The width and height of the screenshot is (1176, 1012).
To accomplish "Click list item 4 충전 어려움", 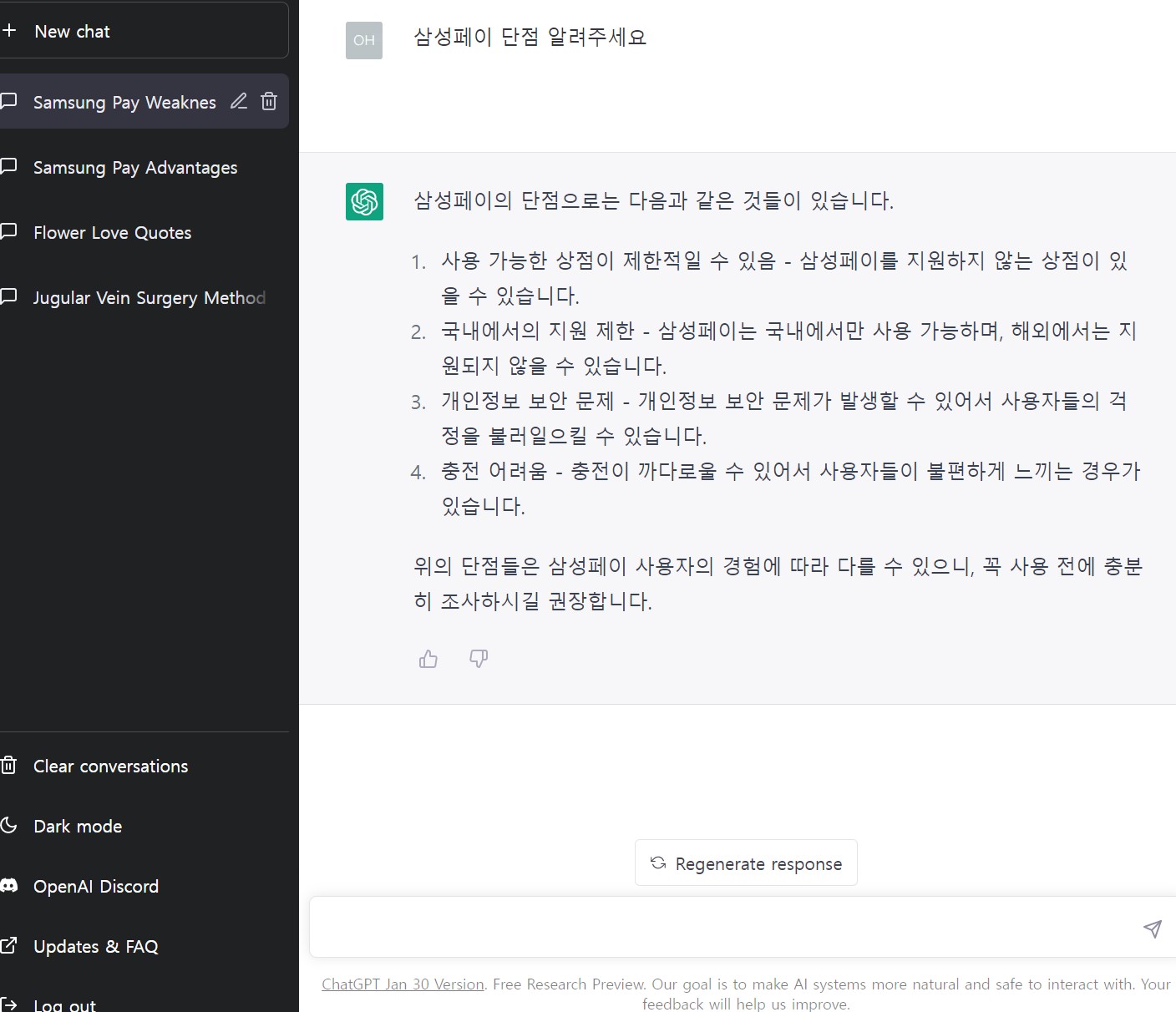I will (x=791, y=488).
